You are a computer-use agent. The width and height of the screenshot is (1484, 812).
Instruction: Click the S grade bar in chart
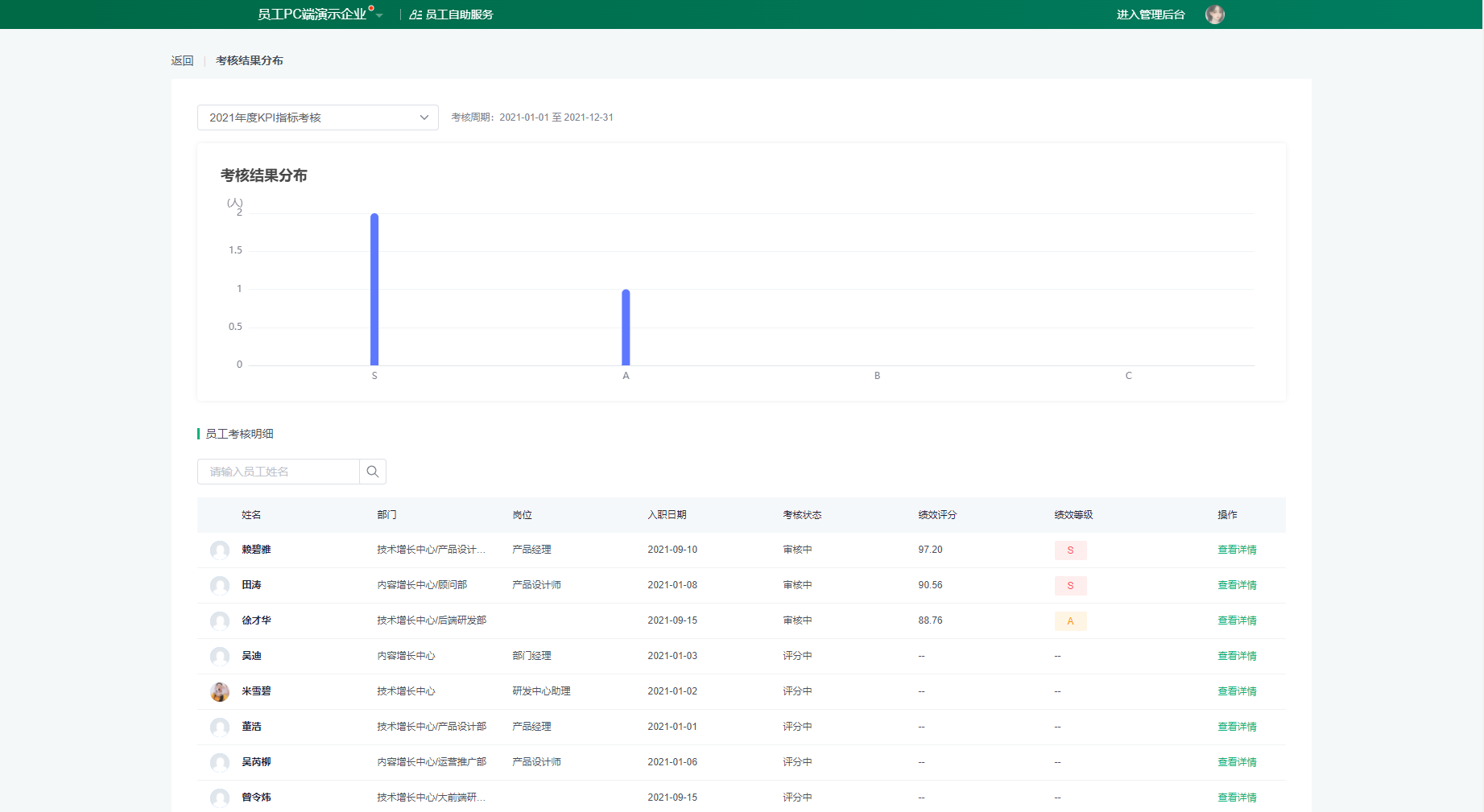[374, 290]
